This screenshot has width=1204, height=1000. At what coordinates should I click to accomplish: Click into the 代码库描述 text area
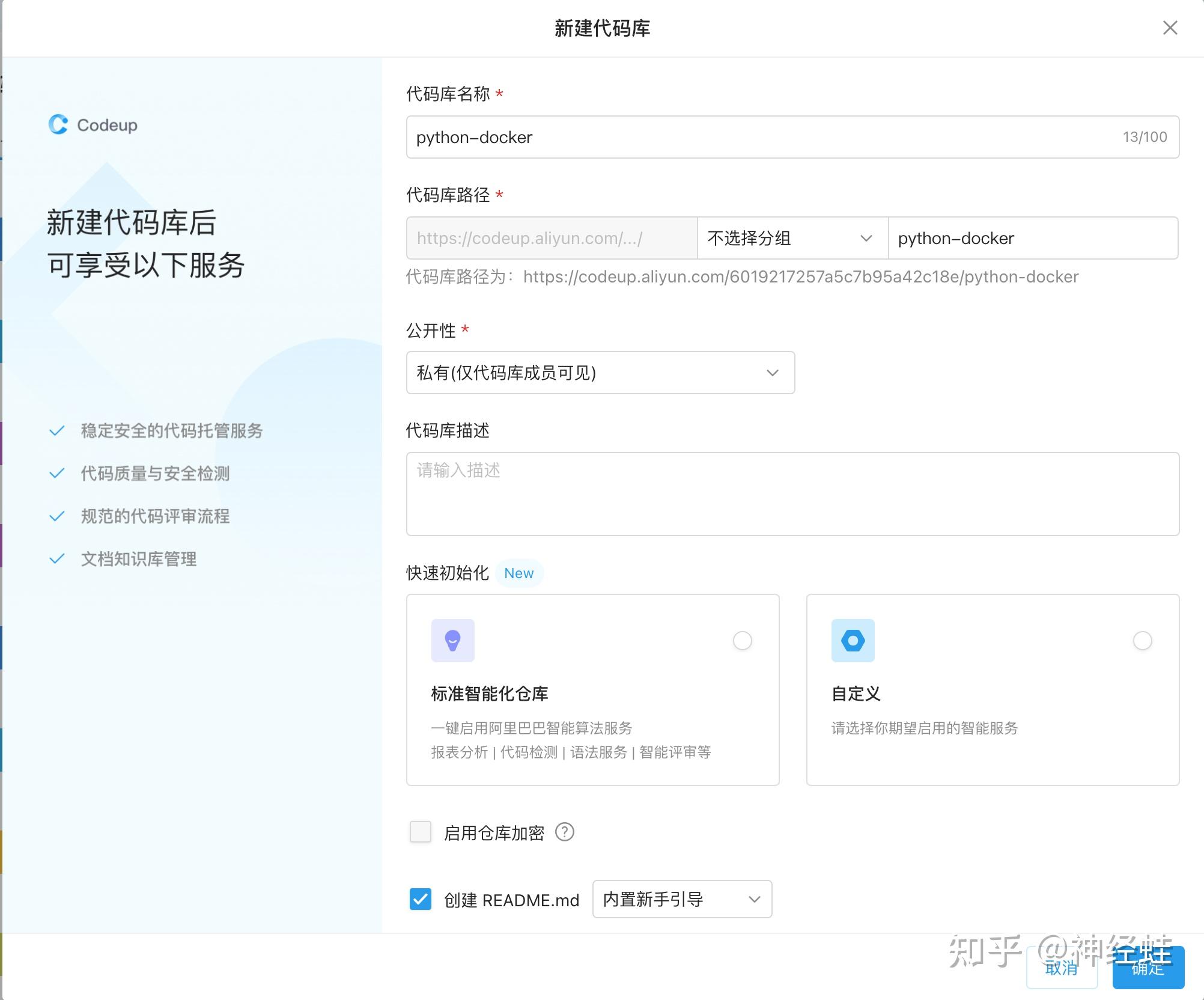792,494
